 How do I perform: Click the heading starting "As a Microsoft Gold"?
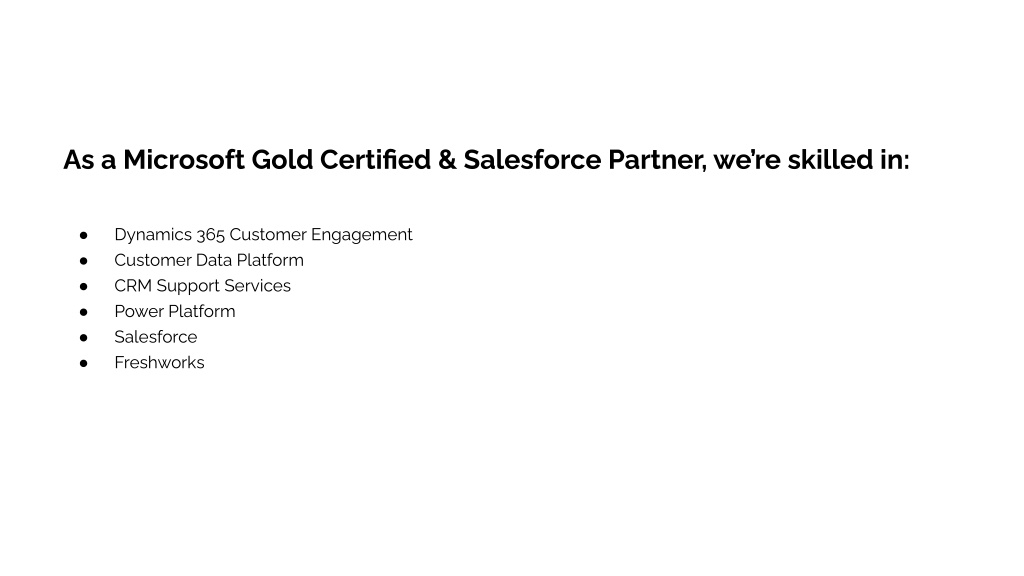(x=486, y=160)
